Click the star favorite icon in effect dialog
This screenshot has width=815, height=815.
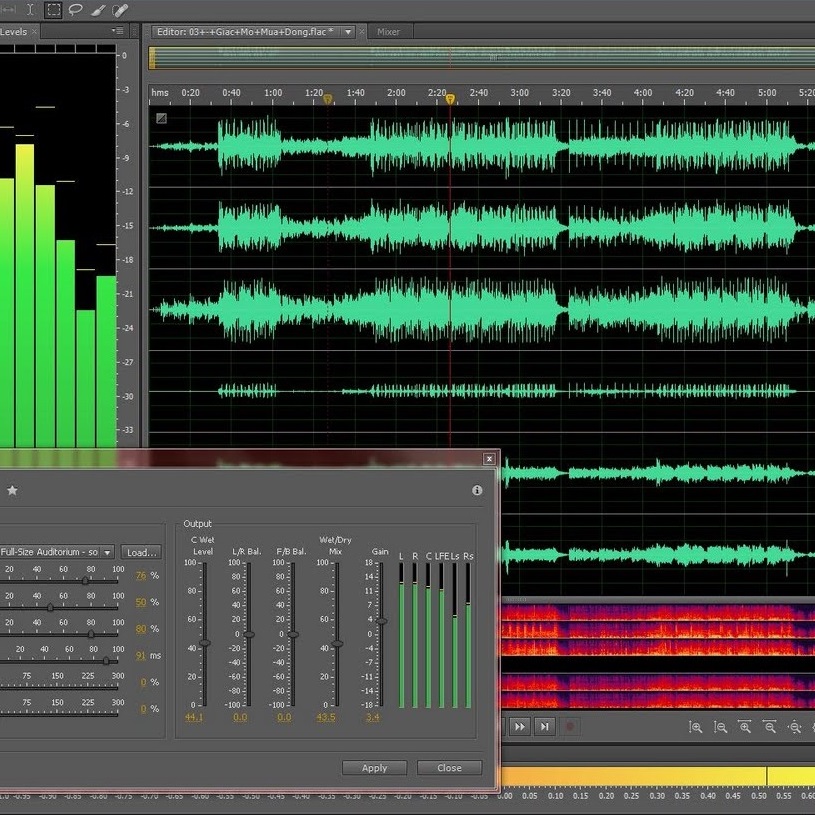[x=12, y=490]
